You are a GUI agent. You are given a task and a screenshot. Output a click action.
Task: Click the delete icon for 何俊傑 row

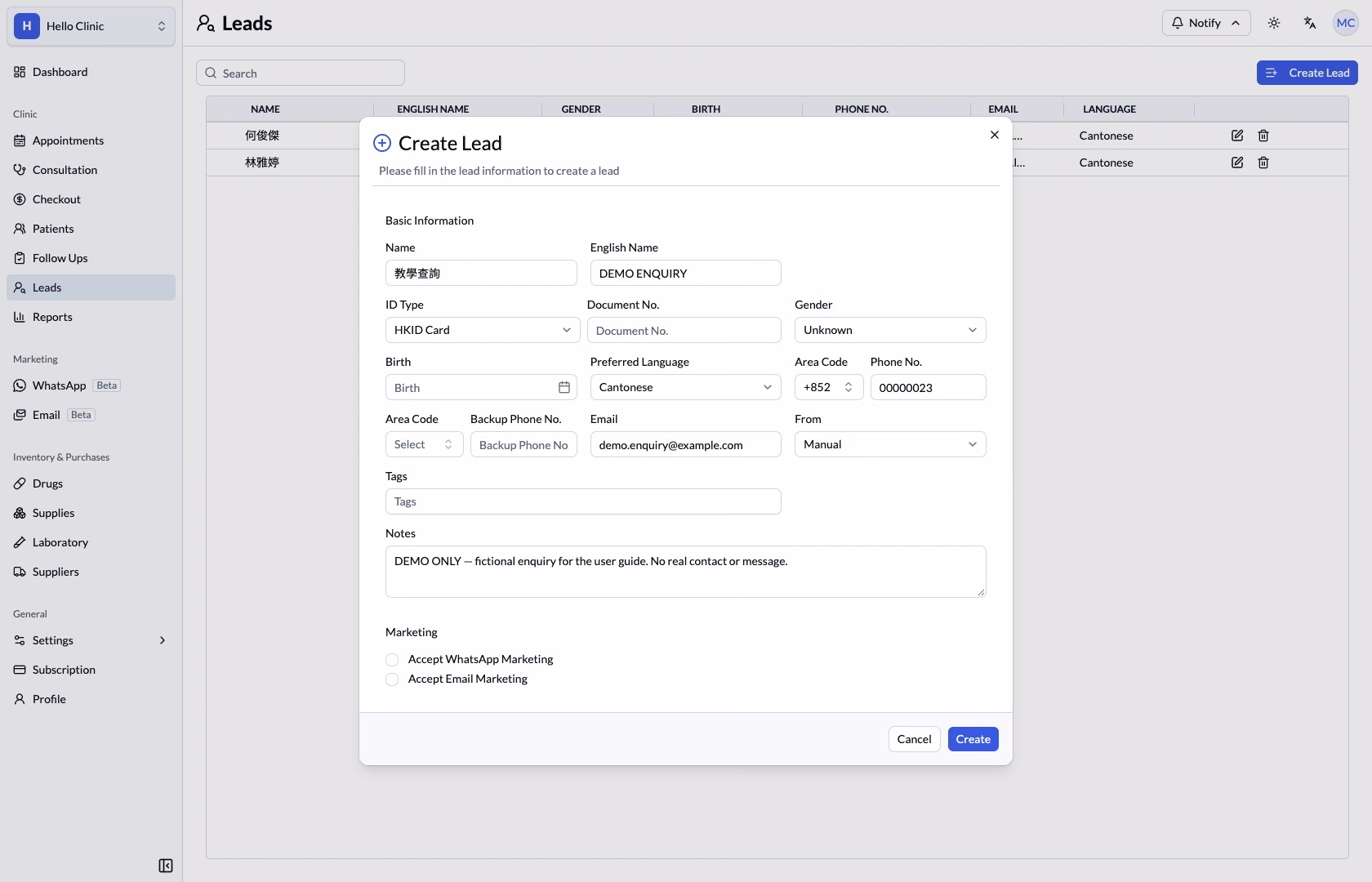coord(1263,136)
